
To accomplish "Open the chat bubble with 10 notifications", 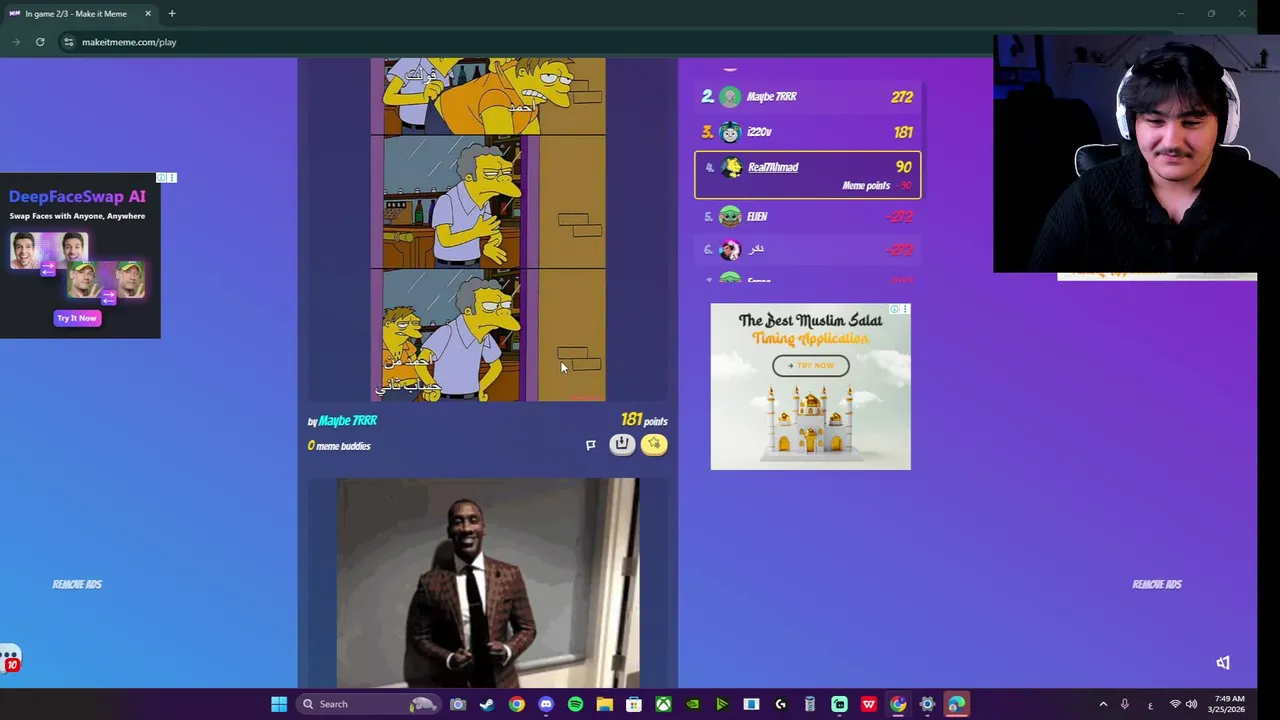I will (10, 660).
